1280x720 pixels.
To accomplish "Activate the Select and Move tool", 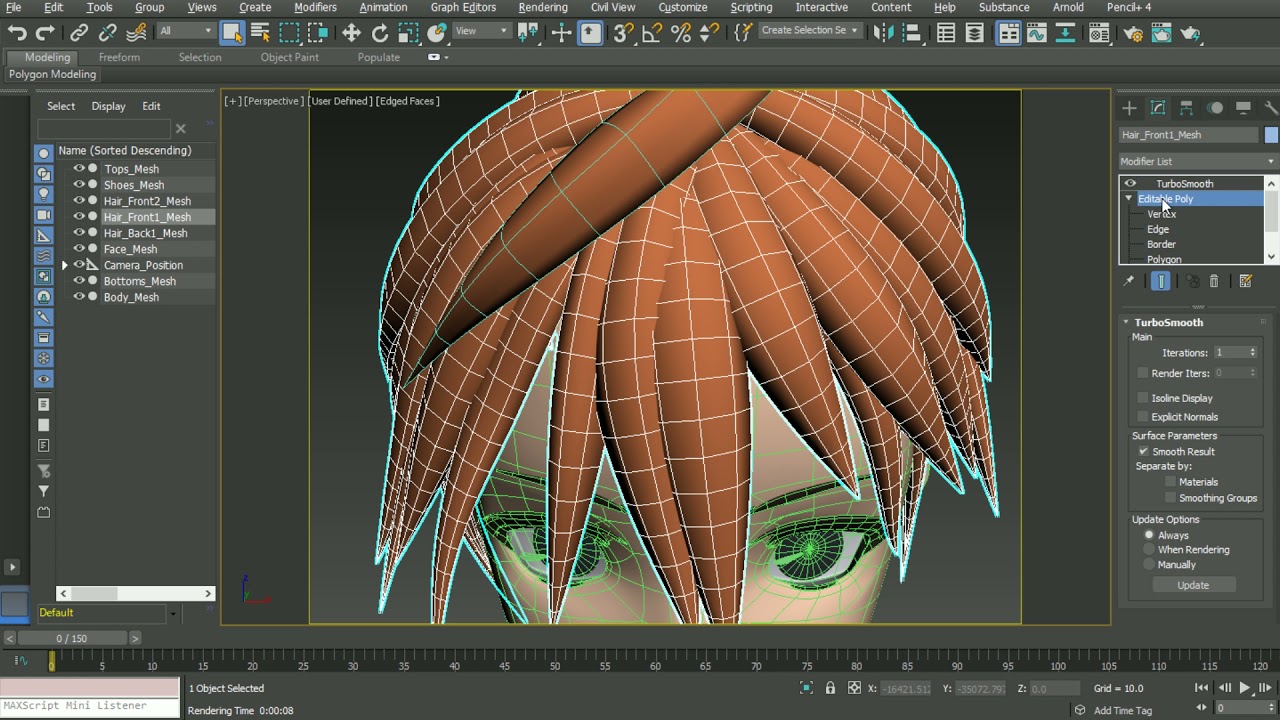I will 351,33.
